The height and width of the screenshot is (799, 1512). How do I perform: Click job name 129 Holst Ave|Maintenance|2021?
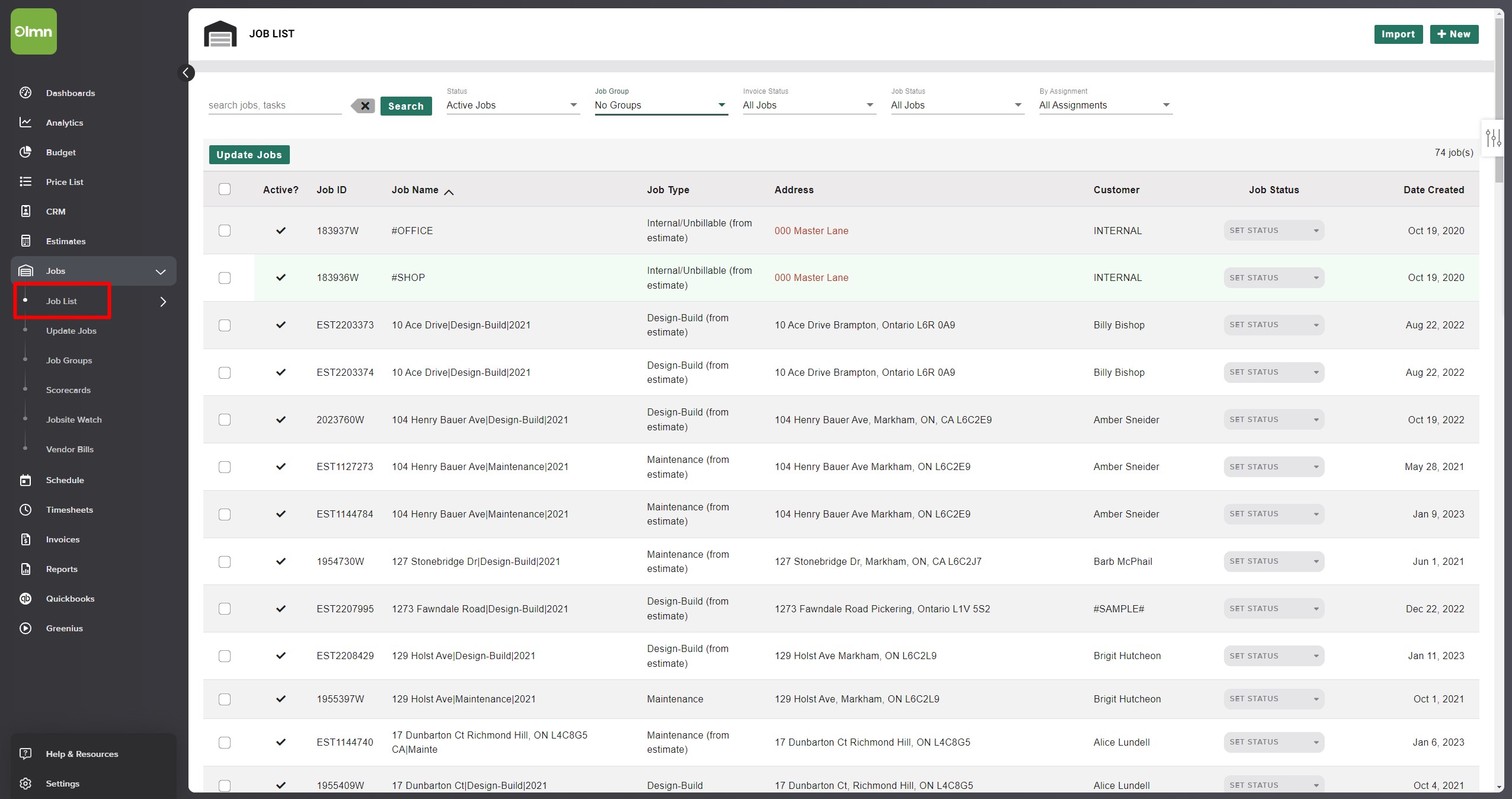463,699
